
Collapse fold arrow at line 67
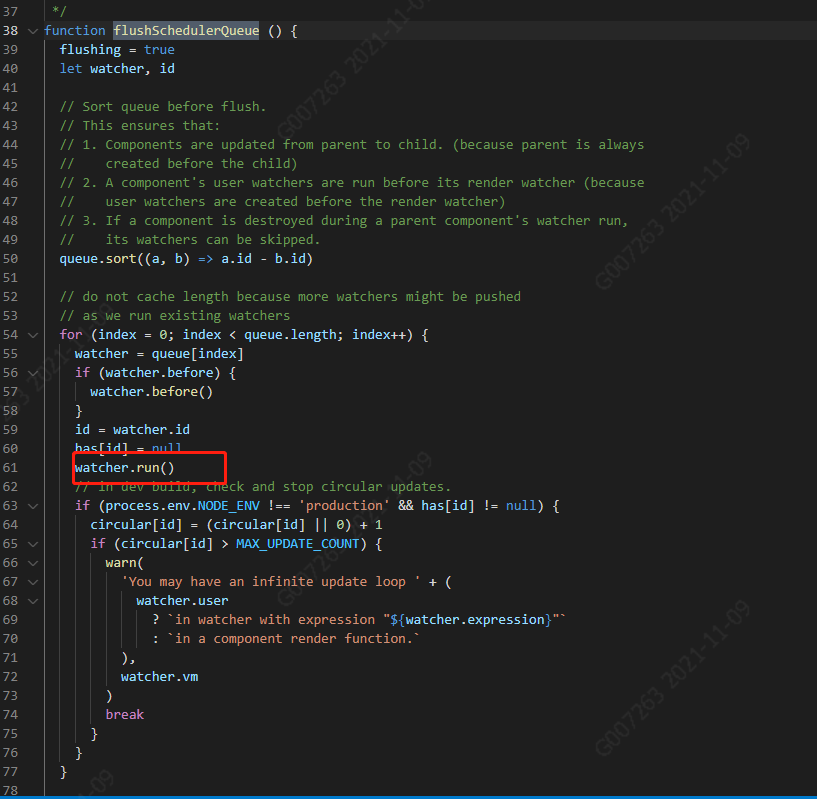(x=33, y=582)
